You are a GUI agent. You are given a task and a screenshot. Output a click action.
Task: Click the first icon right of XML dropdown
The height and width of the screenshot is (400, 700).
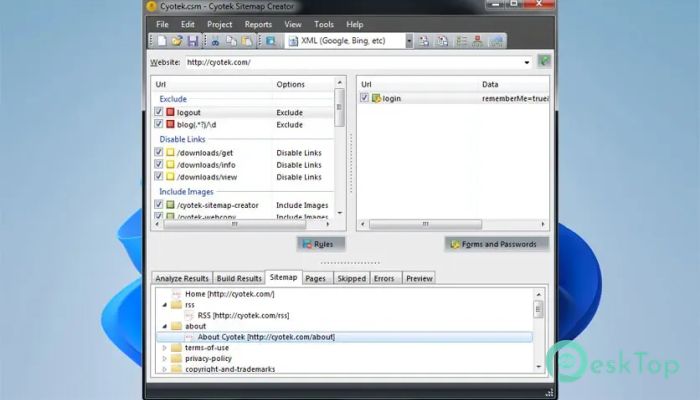coord(424,41)
